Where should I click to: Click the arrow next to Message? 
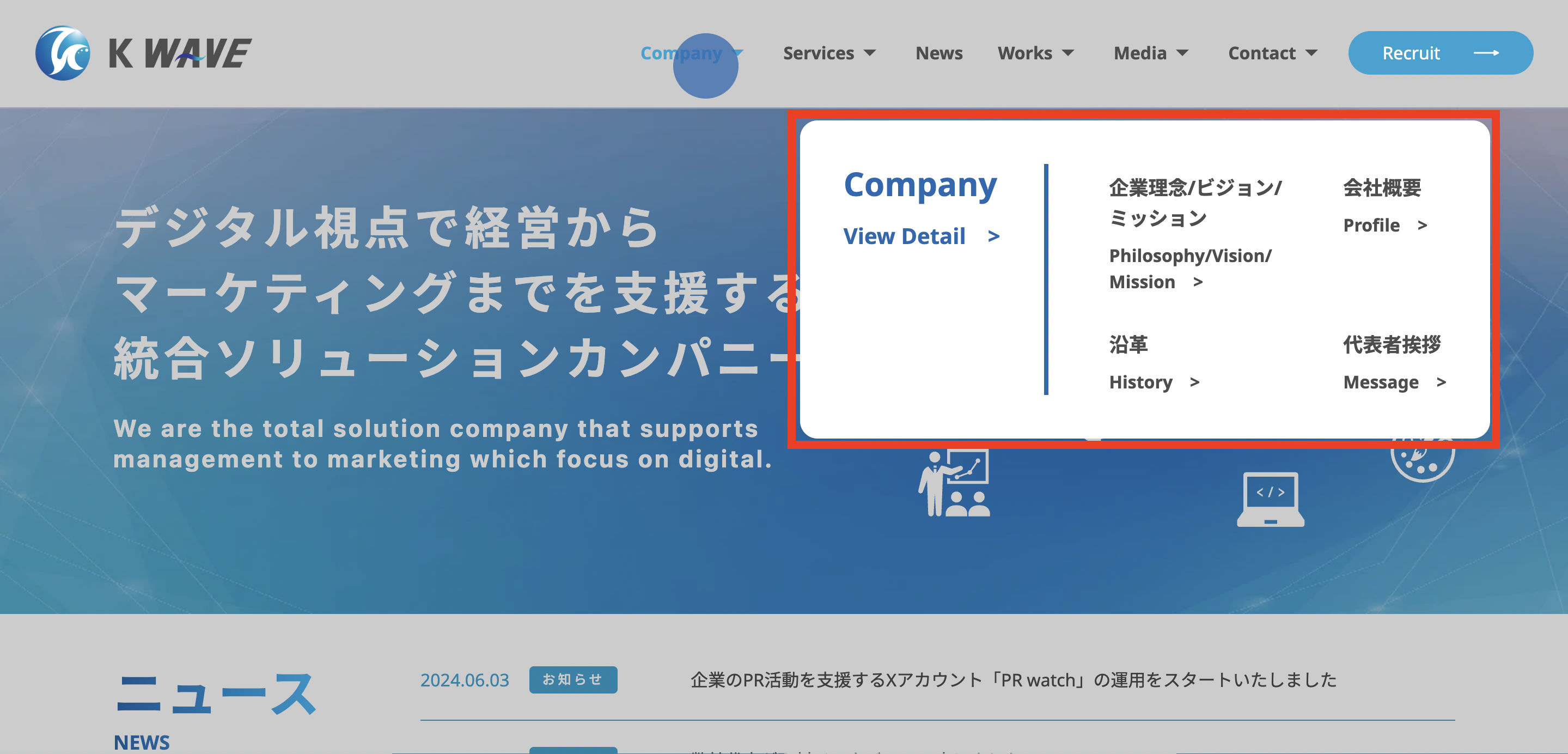point(1441,382)
